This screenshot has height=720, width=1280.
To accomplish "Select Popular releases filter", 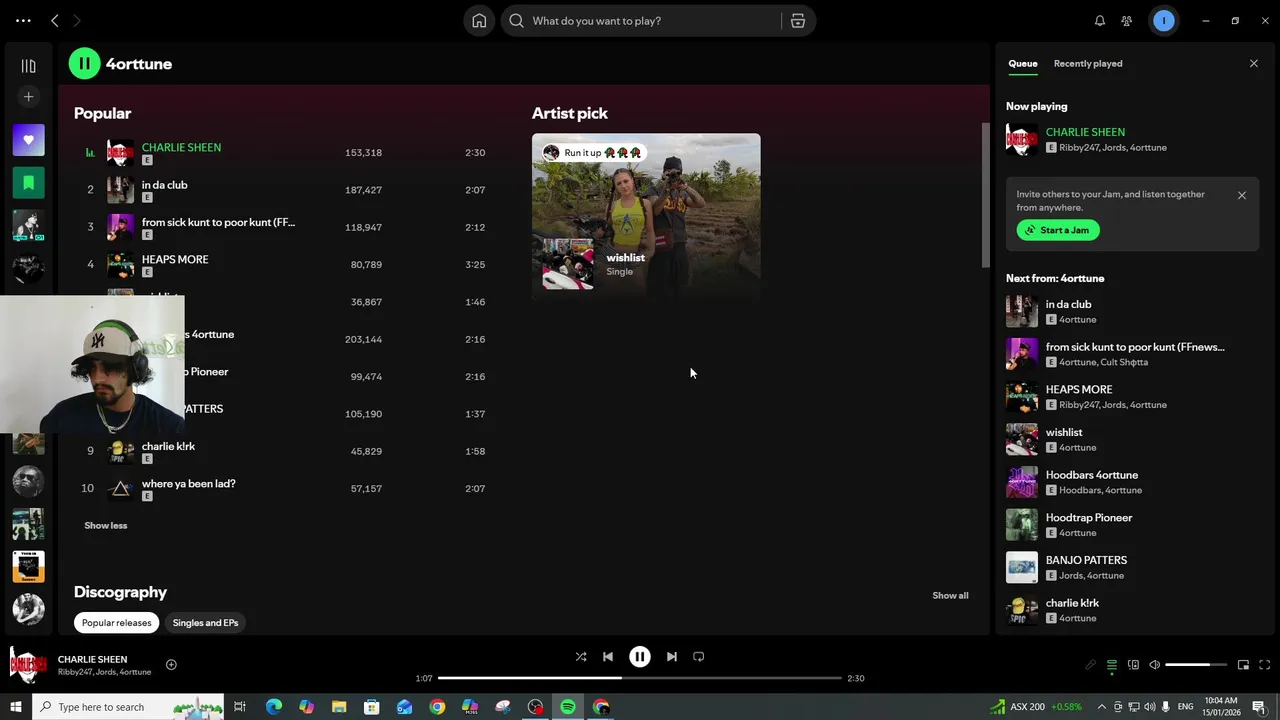I will pos(116,623).
